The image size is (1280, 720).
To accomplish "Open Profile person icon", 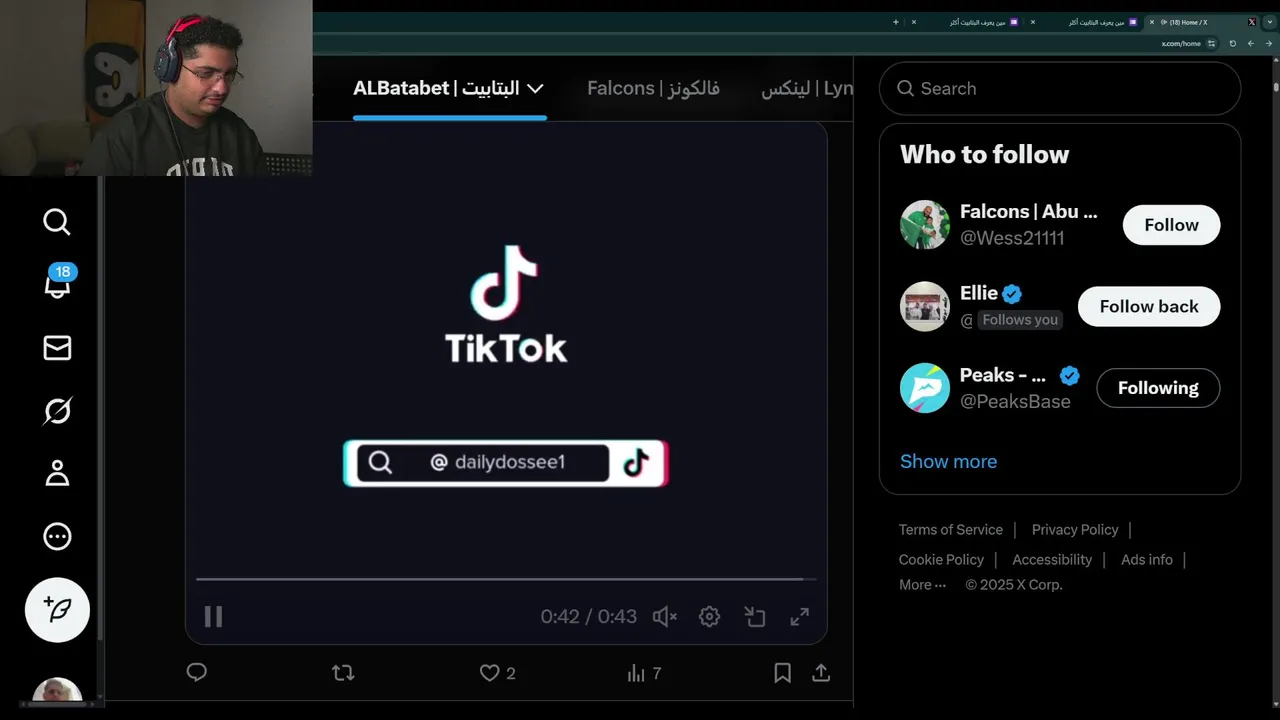I will [x=57, y=473].
